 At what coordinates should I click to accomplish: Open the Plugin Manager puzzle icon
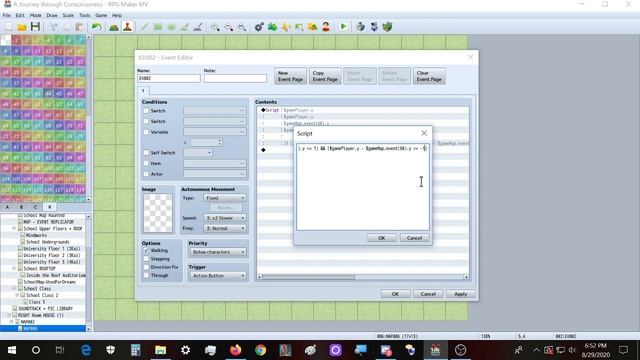tap(272, 27)
